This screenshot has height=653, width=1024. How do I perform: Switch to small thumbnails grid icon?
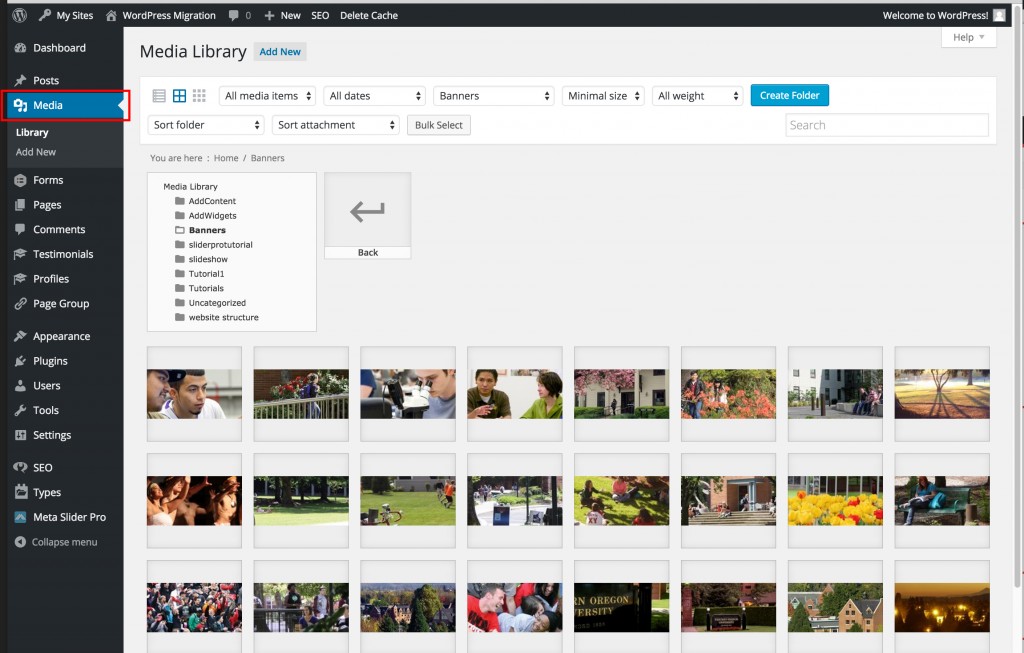coord(199,96)
